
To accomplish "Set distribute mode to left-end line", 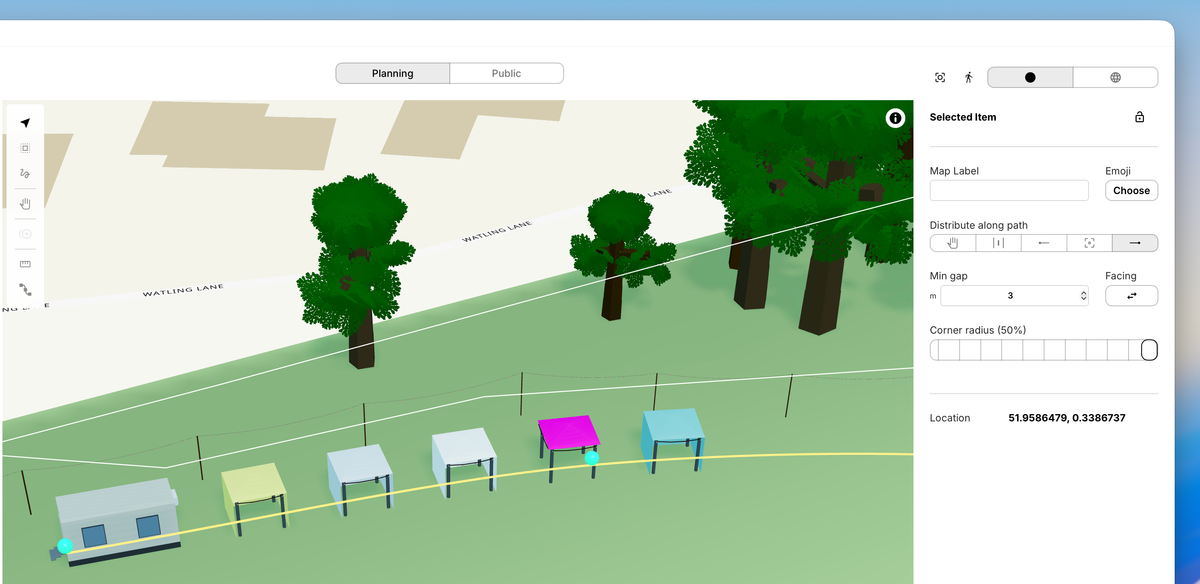I will point(1044,243).
